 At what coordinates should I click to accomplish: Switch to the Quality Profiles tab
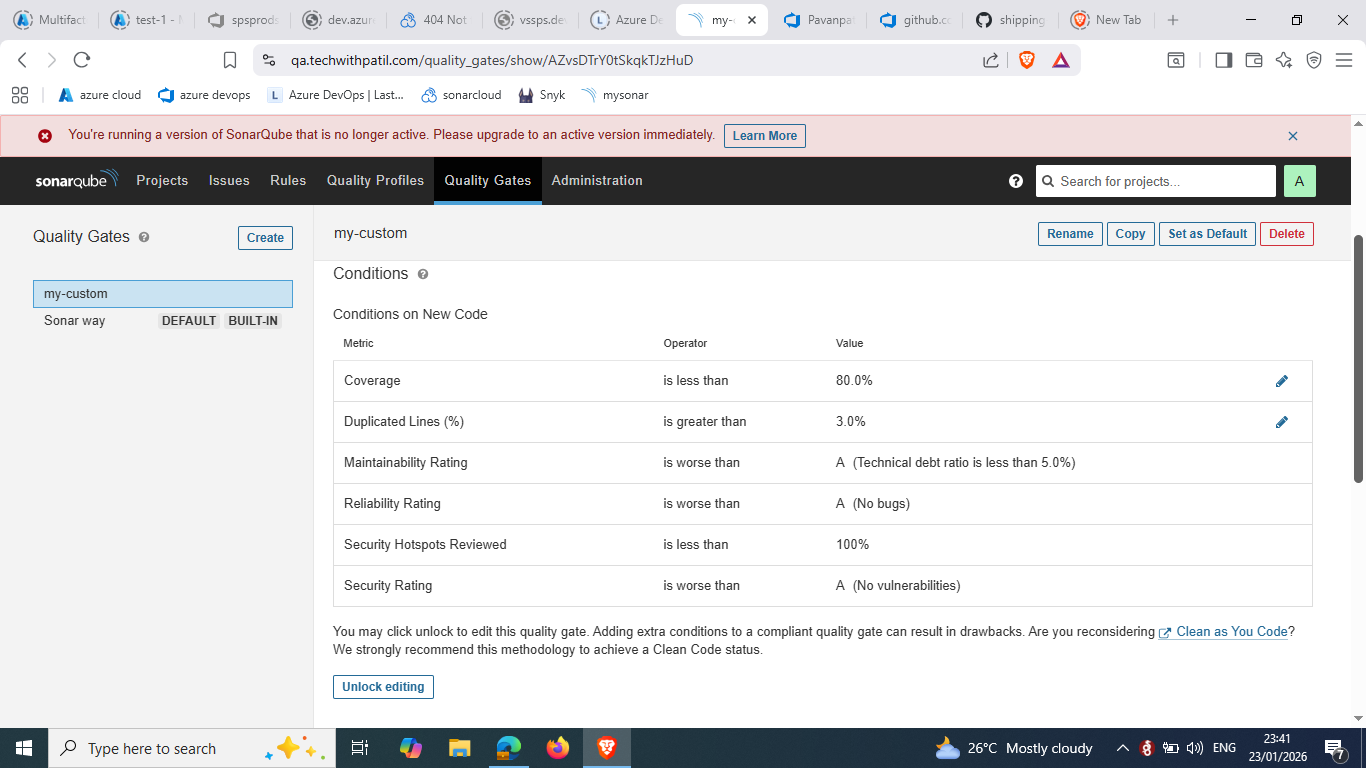pos(375,181)
